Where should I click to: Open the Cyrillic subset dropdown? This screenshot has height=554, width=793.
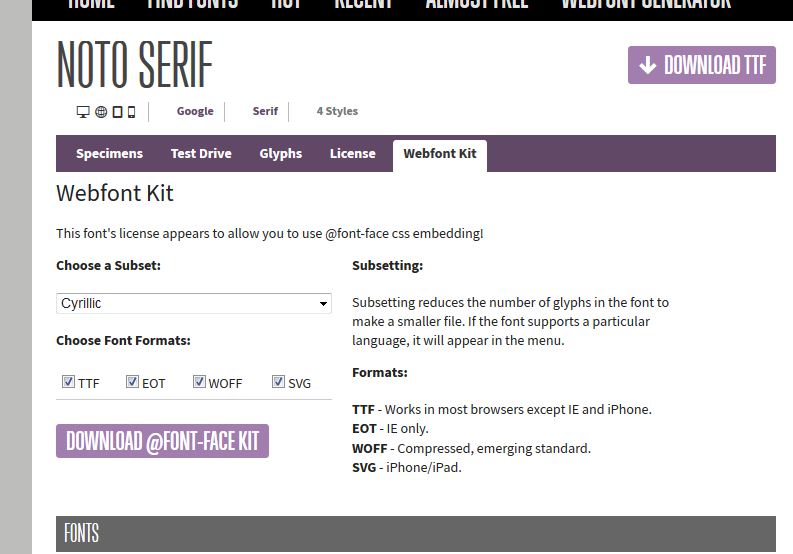(194, 303)
